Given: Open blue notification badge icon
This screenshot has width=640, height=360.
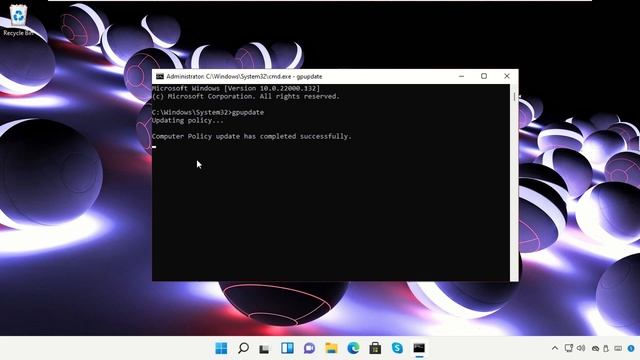Looking at the screenshot, I should click(x=631, y=348).
